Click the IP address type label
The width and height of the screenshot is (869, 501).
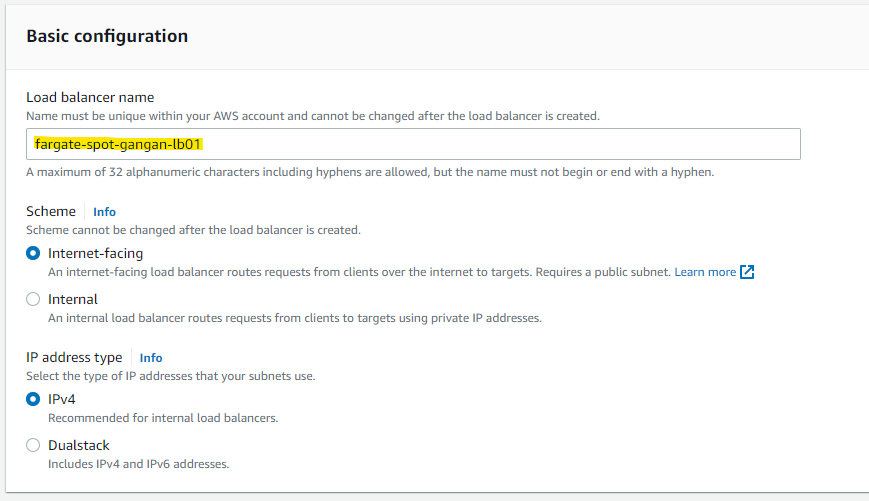pos(74,357)
